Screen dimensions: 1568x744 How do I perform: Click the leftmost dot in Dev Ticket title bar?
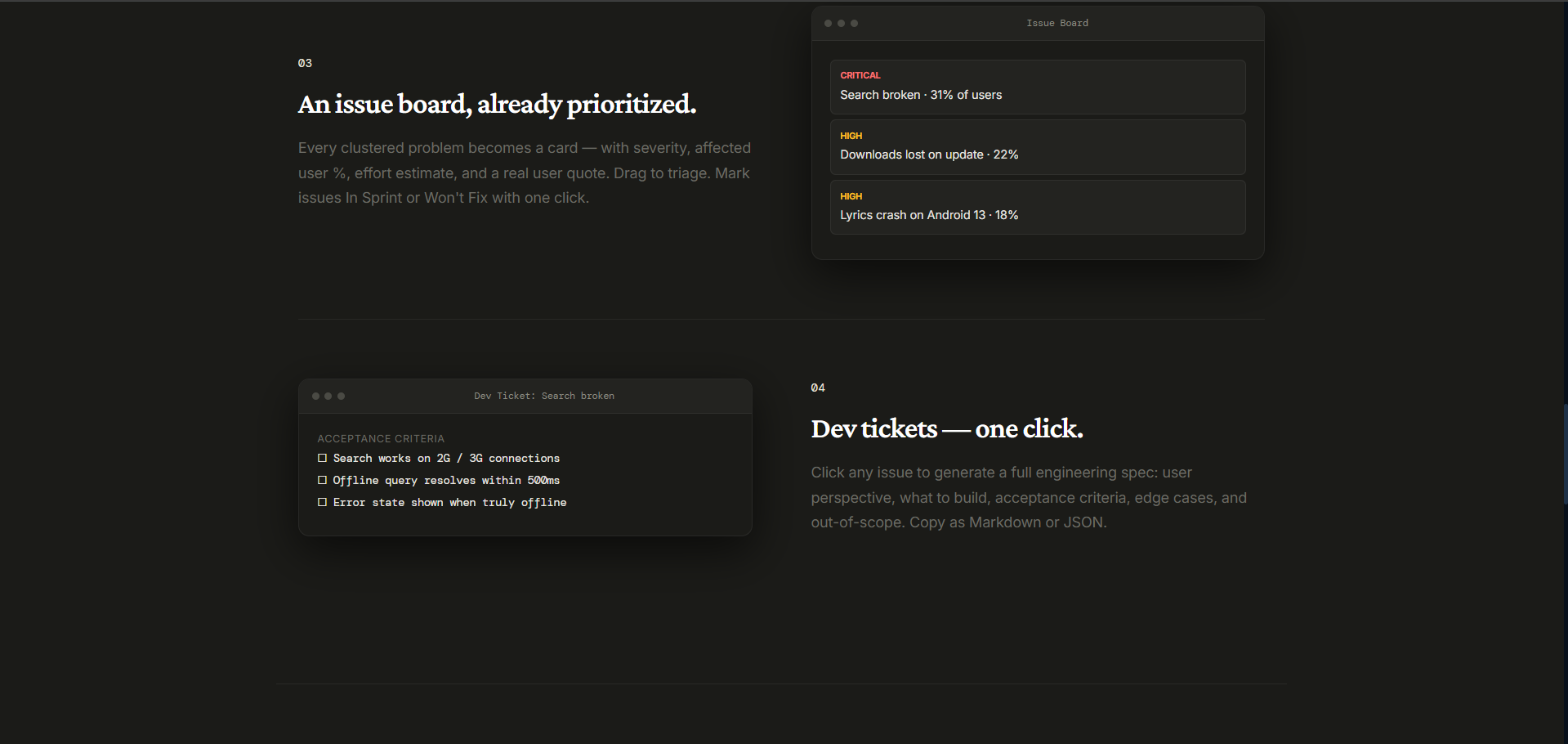tap(315, 397)
